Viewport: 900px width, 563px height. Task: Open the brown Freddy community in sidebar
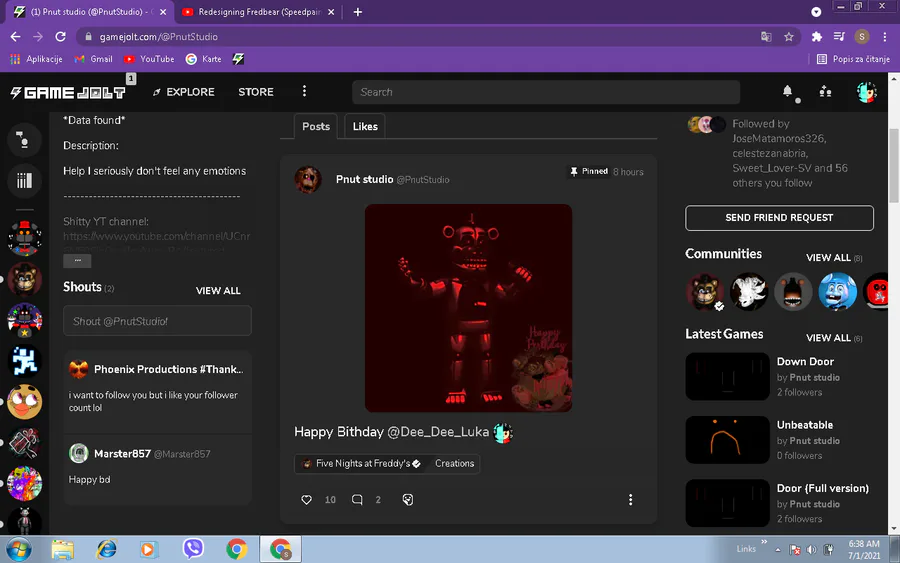click(x=24, y=278)
